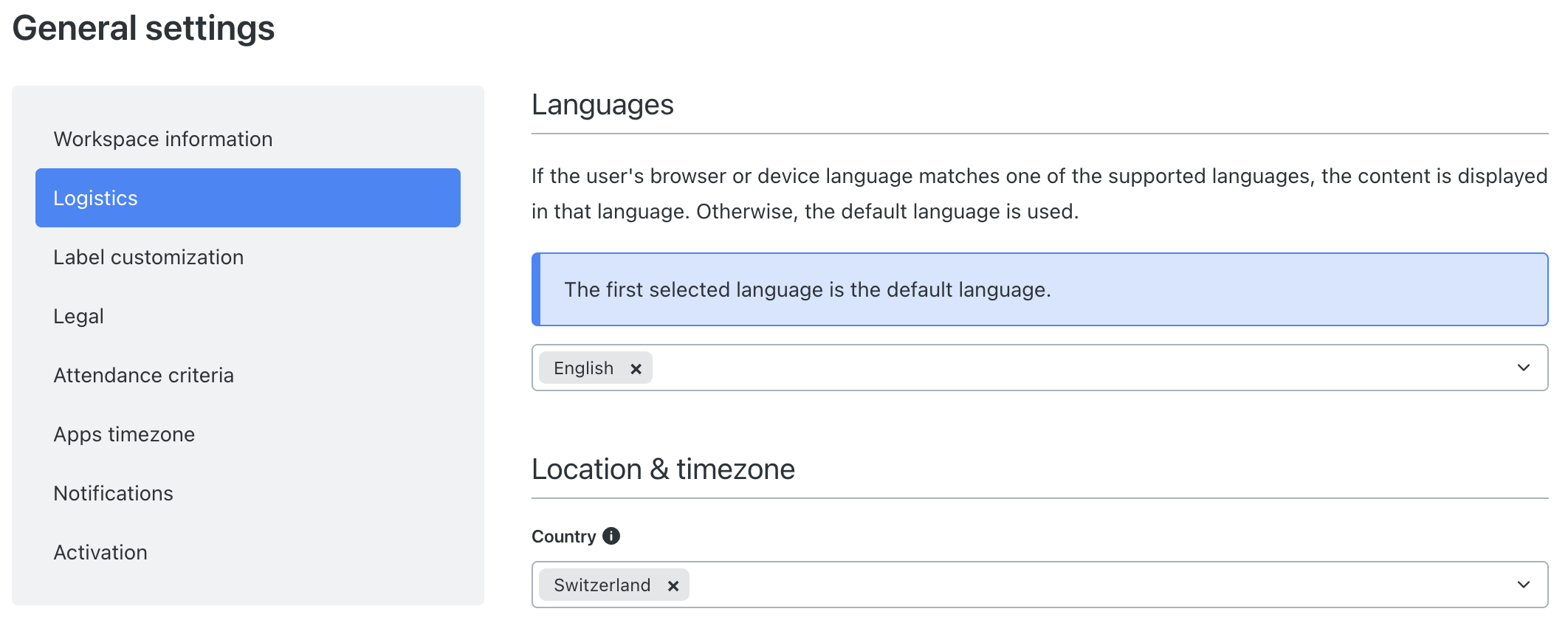
Task: Switch to Notifications settings
Action: pyautogui.click(x=113, y=493)
